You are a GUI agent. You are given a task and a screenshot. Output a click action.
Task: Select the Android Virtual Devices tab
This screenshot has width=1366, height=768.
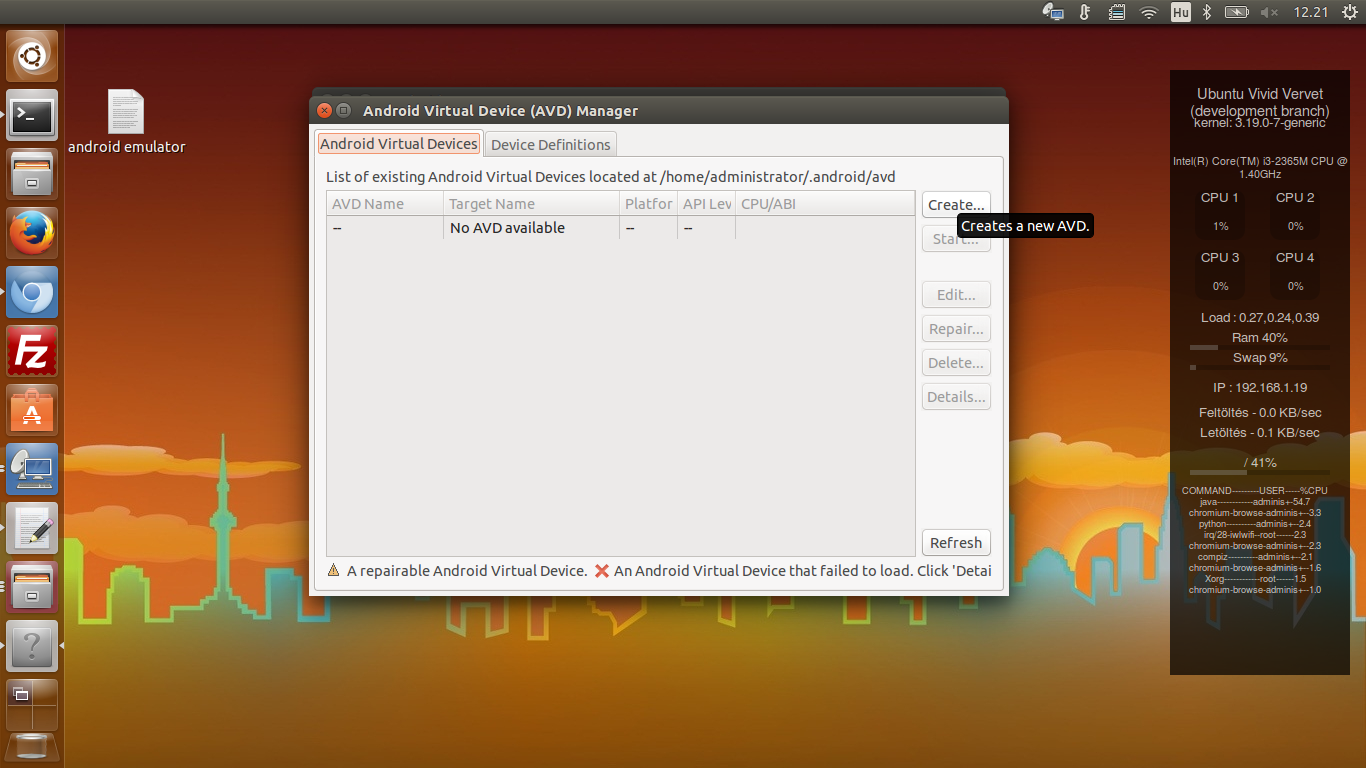coord(398,144)
